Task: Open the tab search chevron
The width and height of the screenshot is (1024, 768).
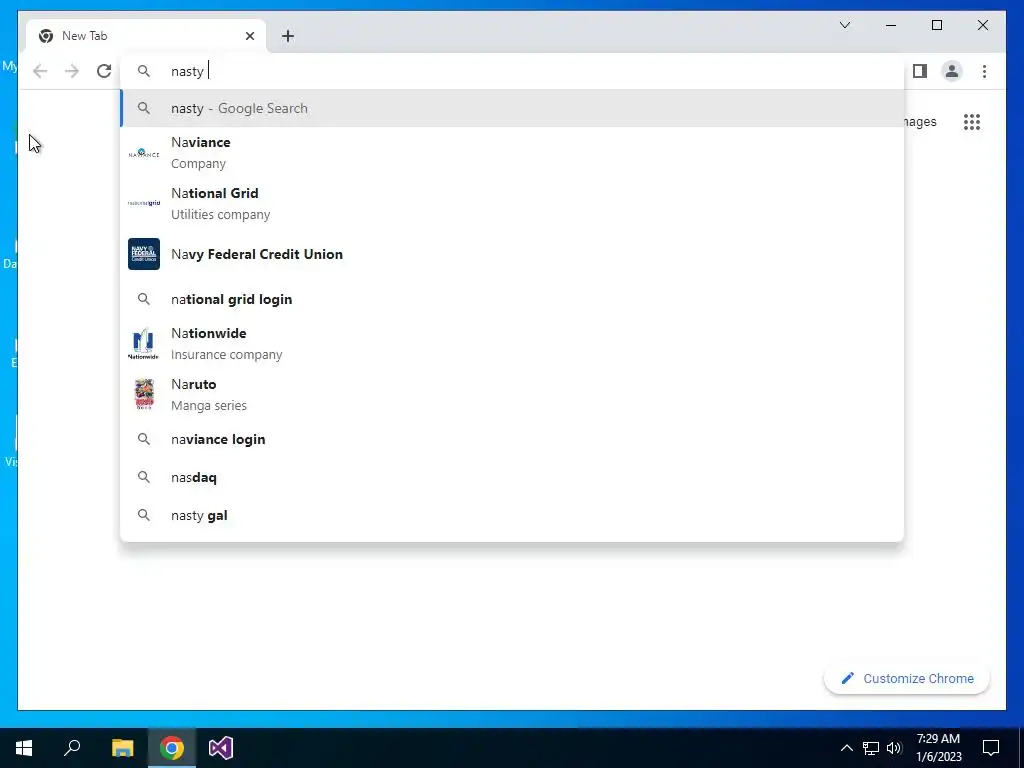Action: click(845, 25)
